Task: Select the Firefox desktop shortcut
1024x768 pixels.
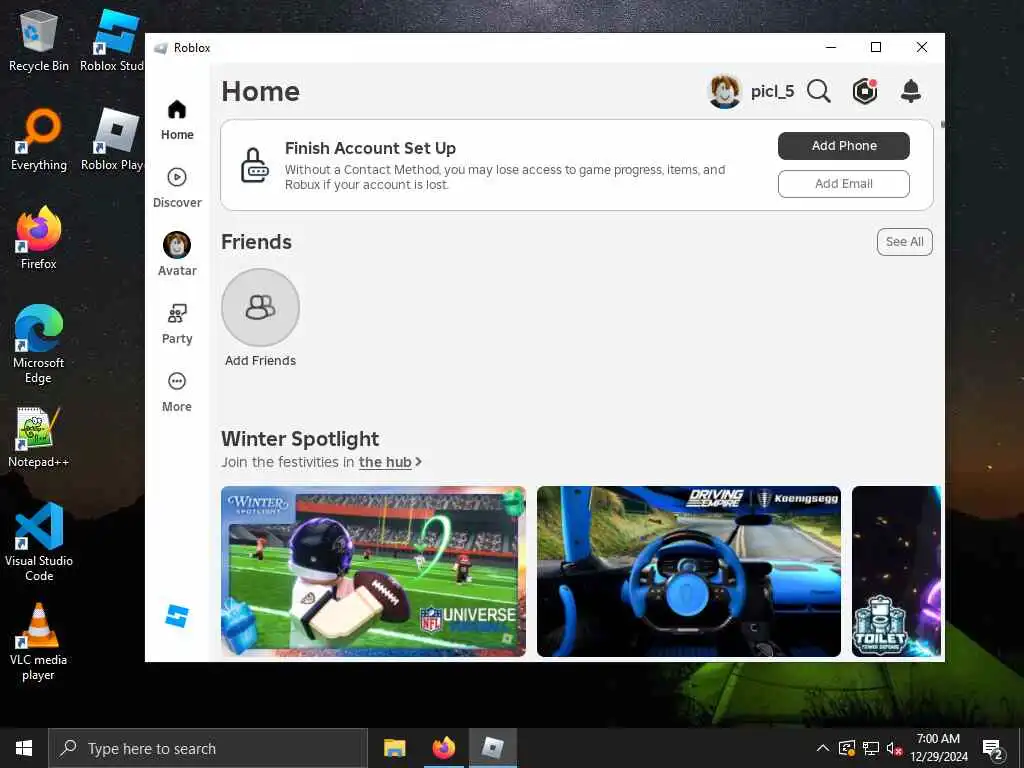Action: pos(39,238)
